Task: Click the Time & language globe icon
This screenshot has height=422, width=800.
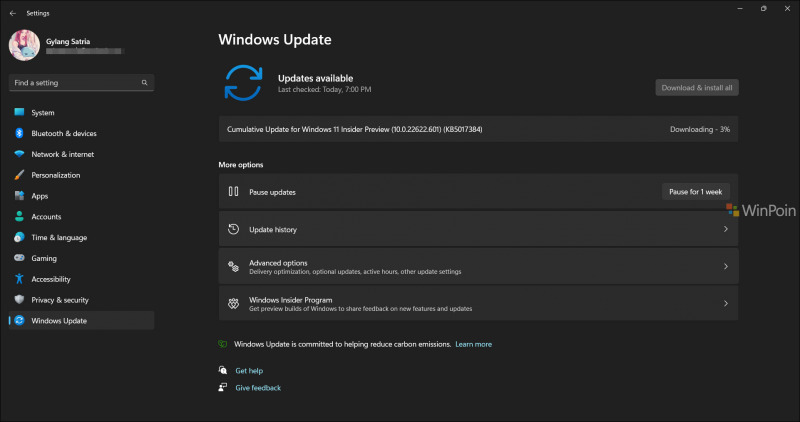Action: pos(19,237)
